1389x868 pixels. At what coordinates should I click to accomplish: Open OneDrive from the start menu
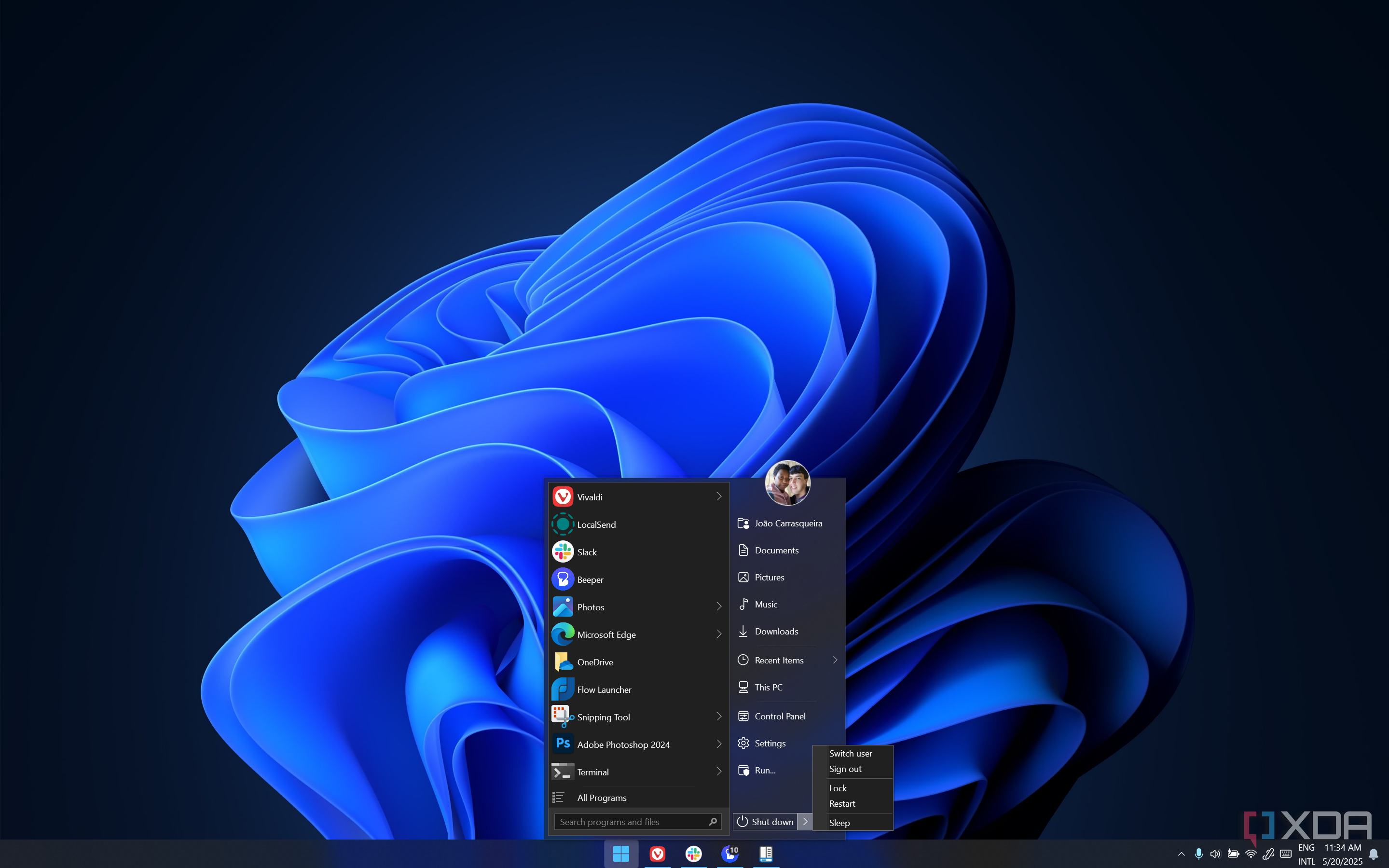pos(594,662)
